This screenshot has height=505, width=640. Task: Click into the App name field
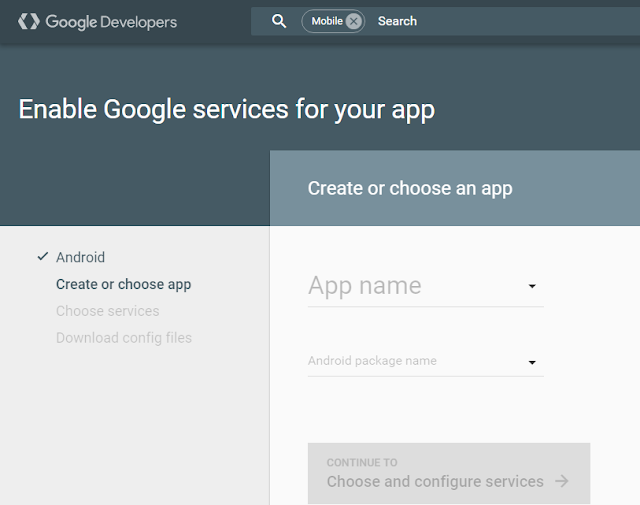pos(426,286)
